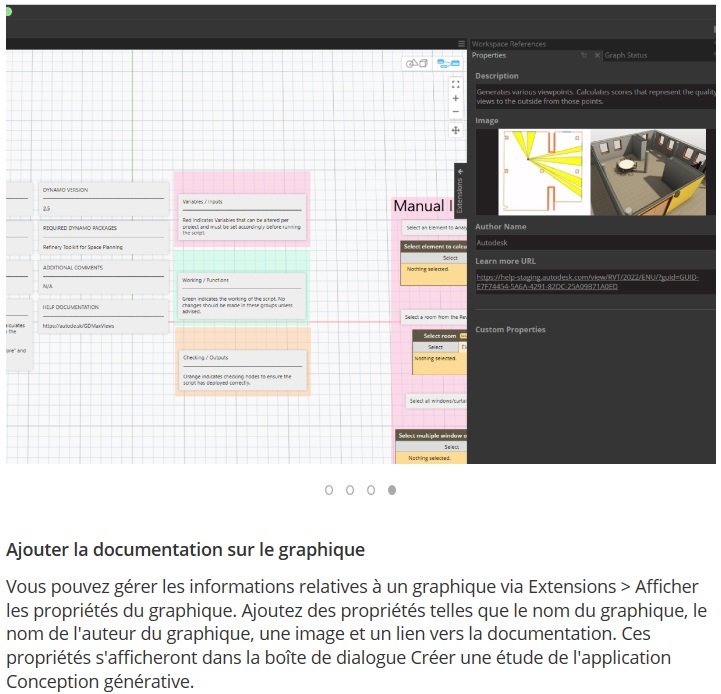
Task: Switch to 3D background preview view
Action: tap(415, 64)
